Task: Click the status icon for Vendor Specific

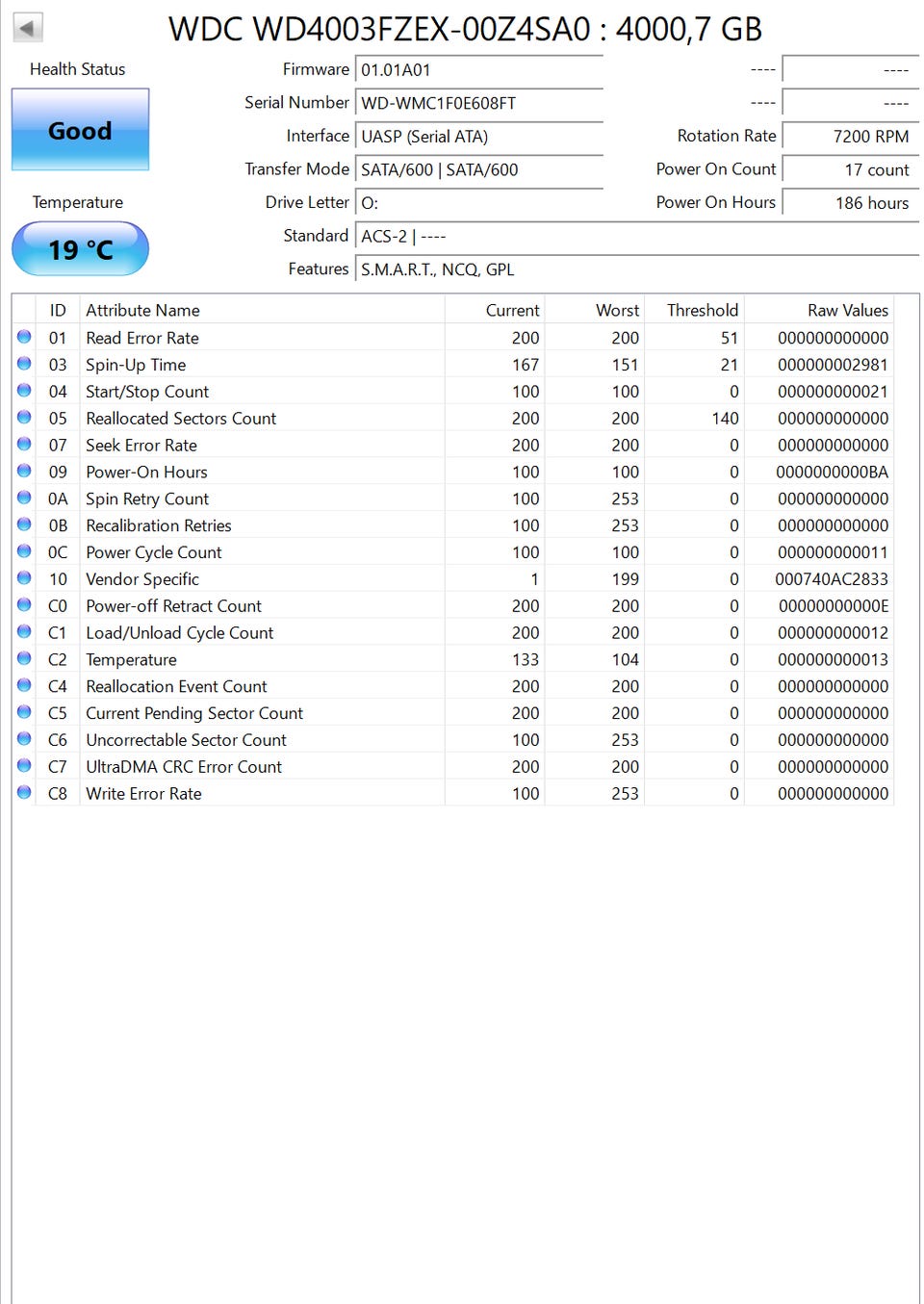Action: coord(24,578)
